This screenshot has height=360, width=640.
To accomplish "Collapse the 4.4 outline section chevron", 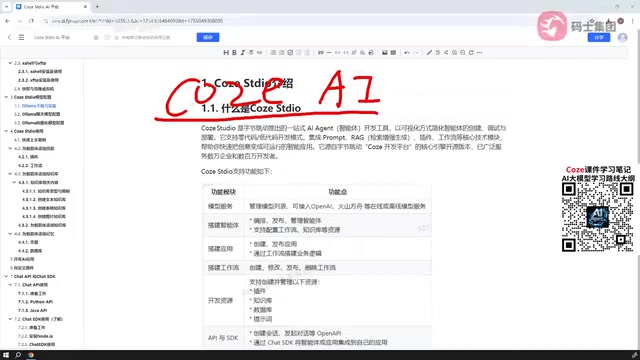I will (10, 233).
